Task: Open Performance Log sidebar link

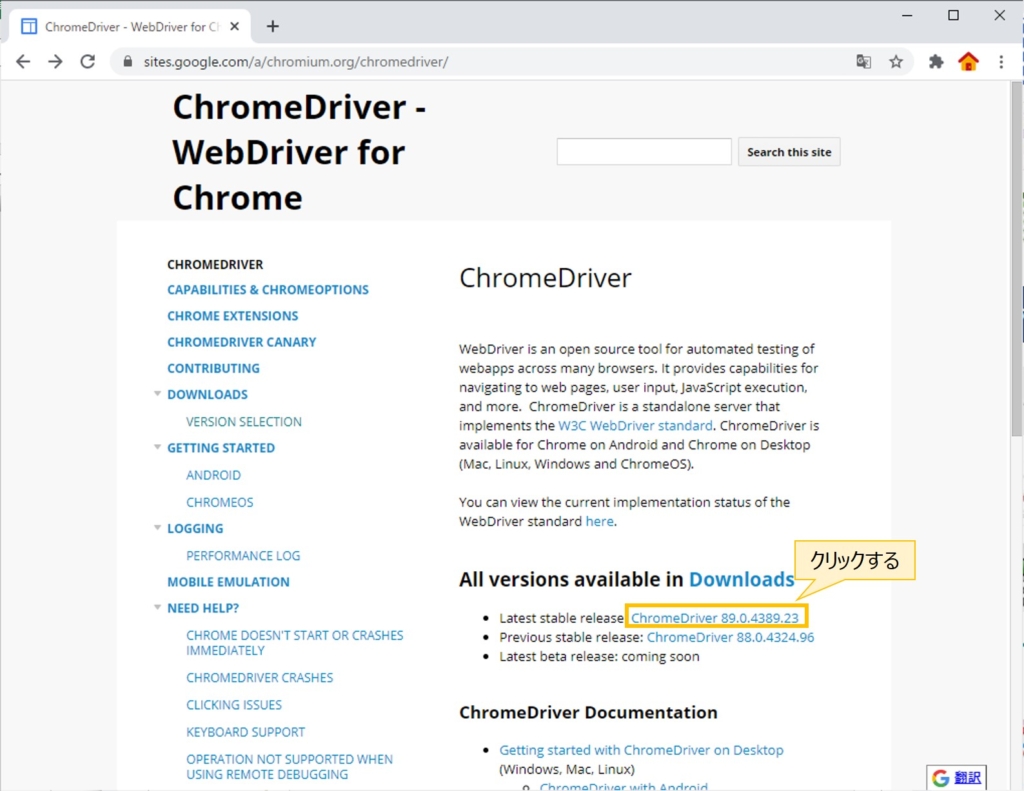Action: pos(243,556)
